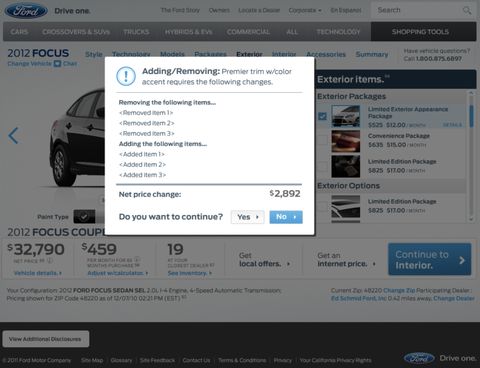
Task: Check the Convenience Package checkbox
Action: click(x=322, y=141)
